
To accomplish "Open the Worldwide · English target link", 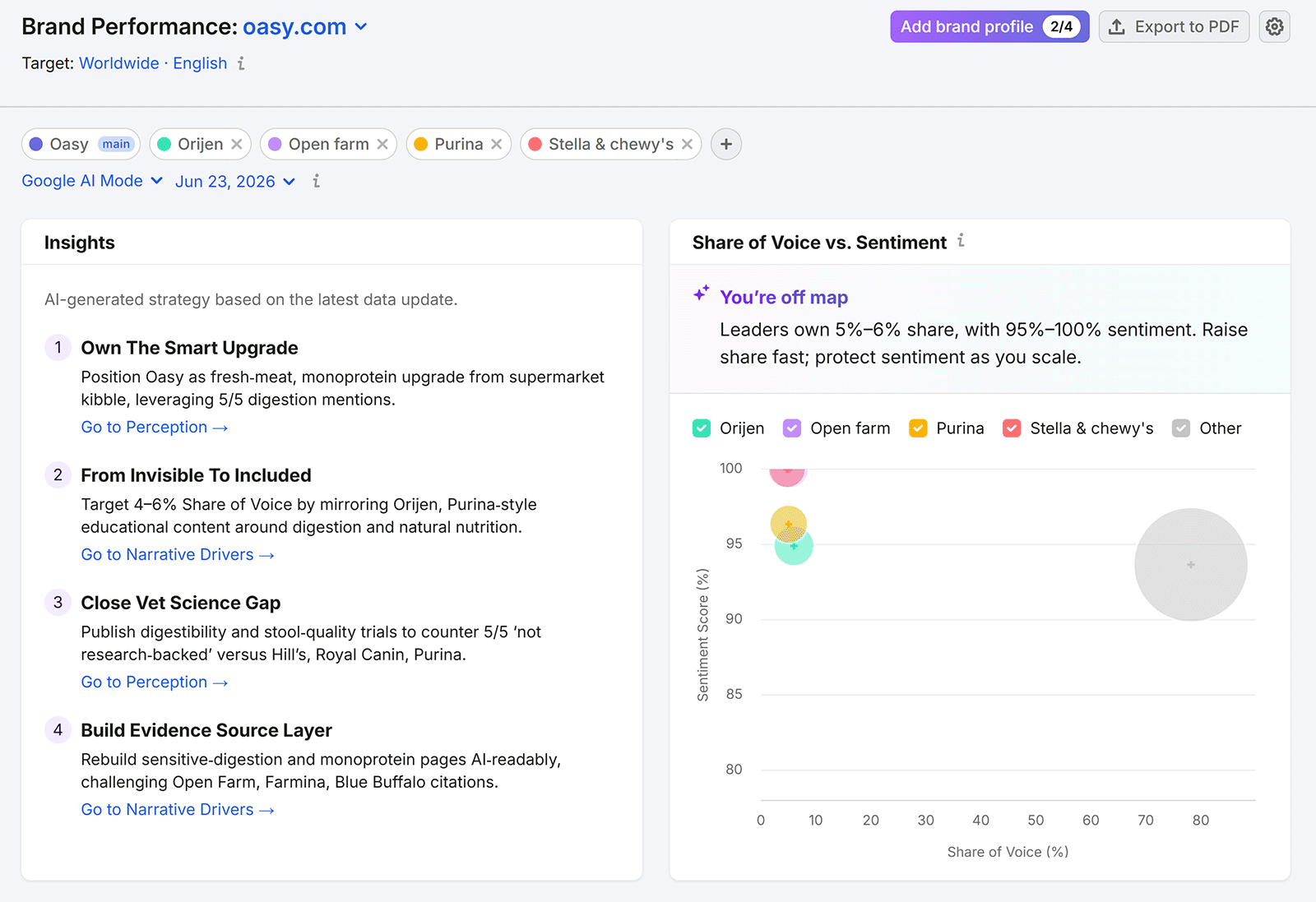I will (153, 63).
